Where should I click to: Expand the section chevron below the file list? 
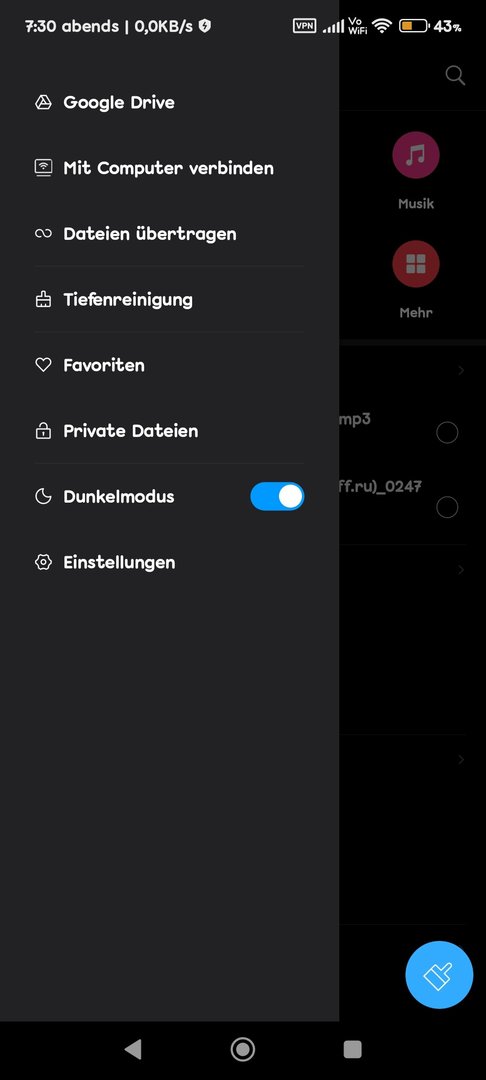click(x=461, y=570)
